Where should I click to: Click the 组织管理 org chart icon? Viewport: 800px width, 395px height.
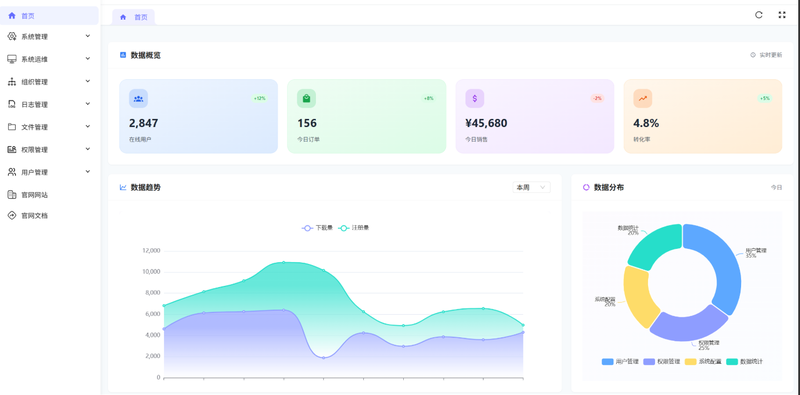(12, 82)
